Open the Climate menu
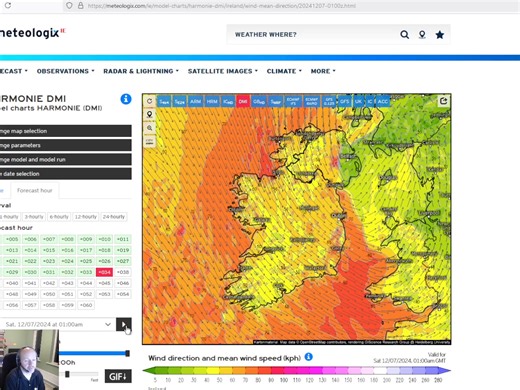520x390 pixels. coord(284,71)
